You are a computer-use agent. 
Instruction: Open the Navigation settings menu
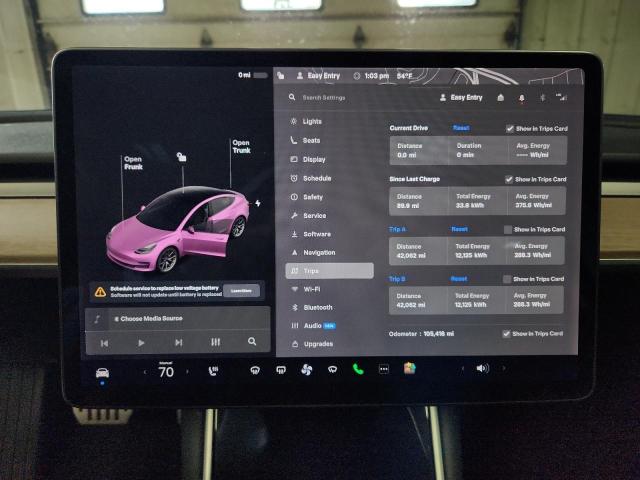tap(319, 252)
